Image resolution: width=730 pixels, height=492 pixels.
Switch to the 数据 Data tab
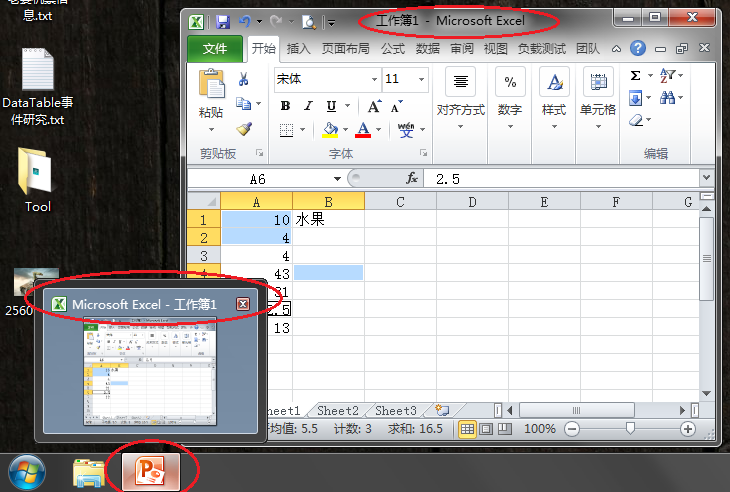coord(427,48)
